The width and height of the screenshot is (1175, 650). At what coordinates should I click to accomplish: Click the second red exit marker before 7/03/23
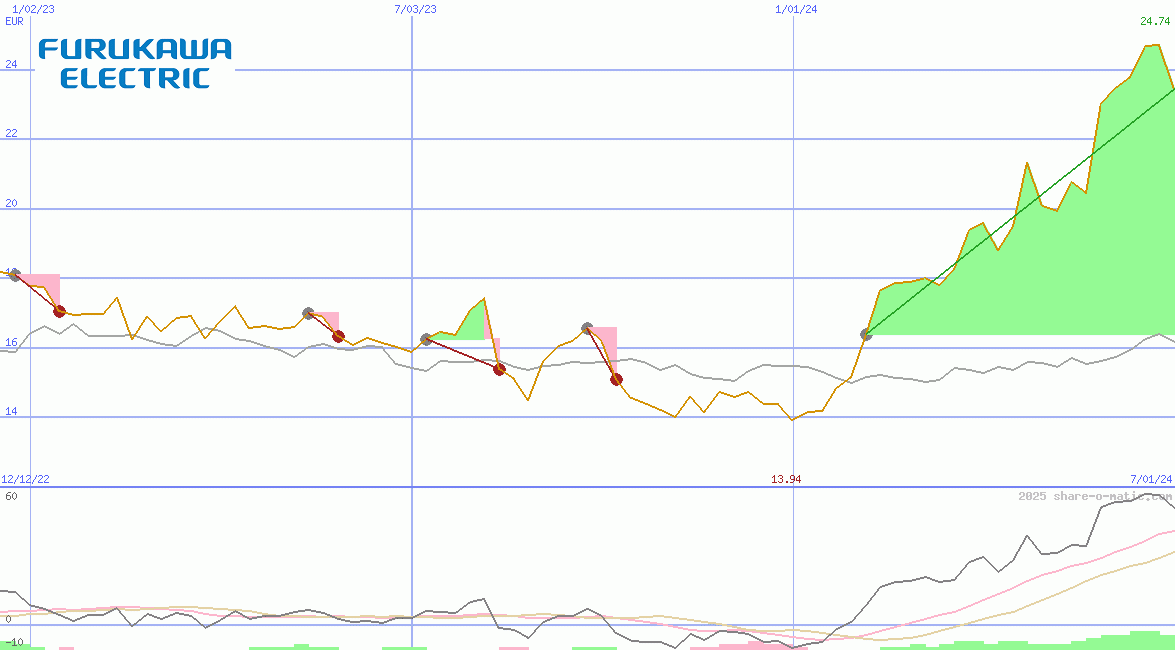coord(338,336)
